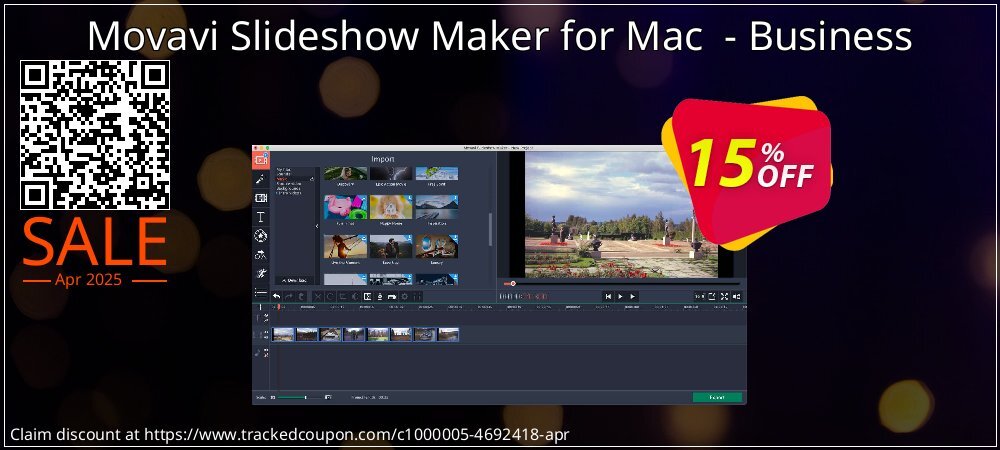1000x450 pixels.
Task: Open the Audio equalizer sliders icon
Action: (x=417, y=296)
